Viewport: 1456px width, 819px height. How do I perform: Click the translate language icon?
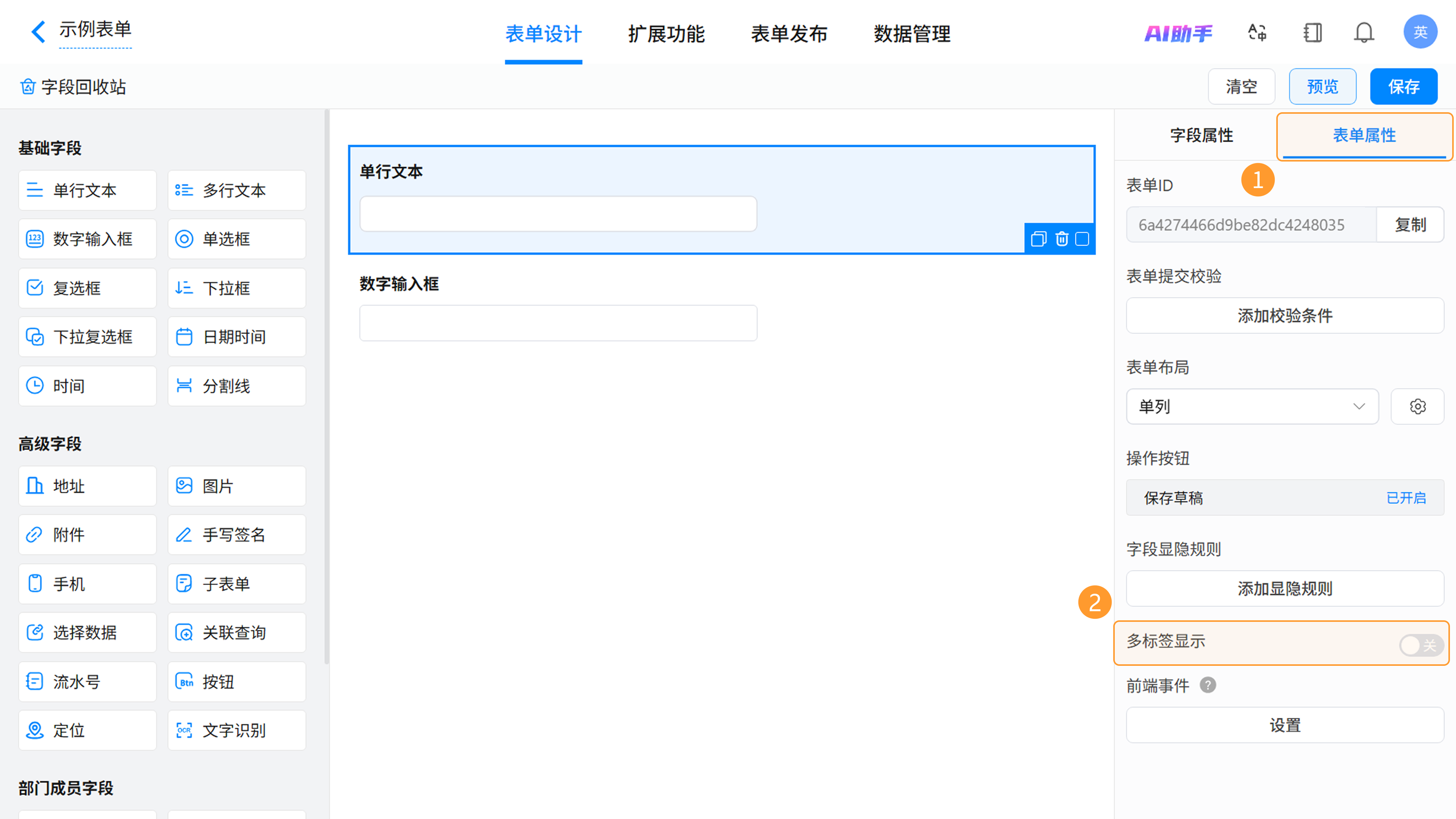click(1258, 32)
